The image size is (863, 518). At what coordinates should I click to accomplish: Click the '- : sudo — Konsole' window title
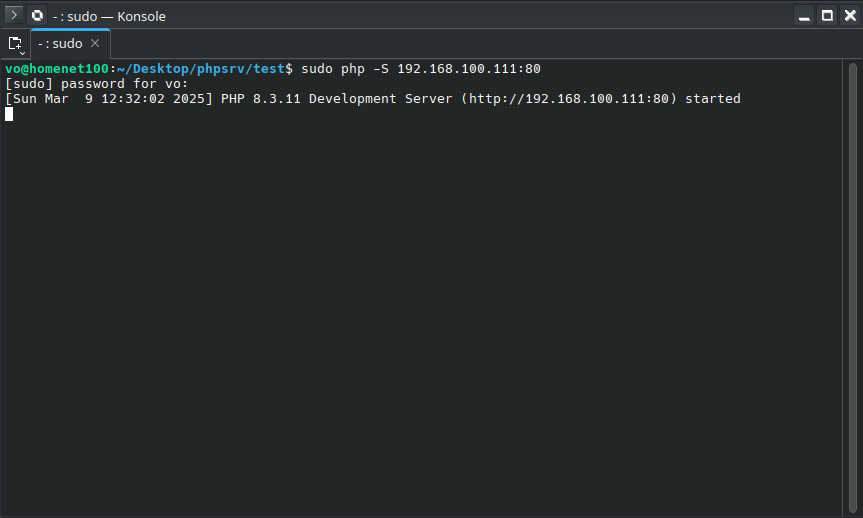coord(109,17)
